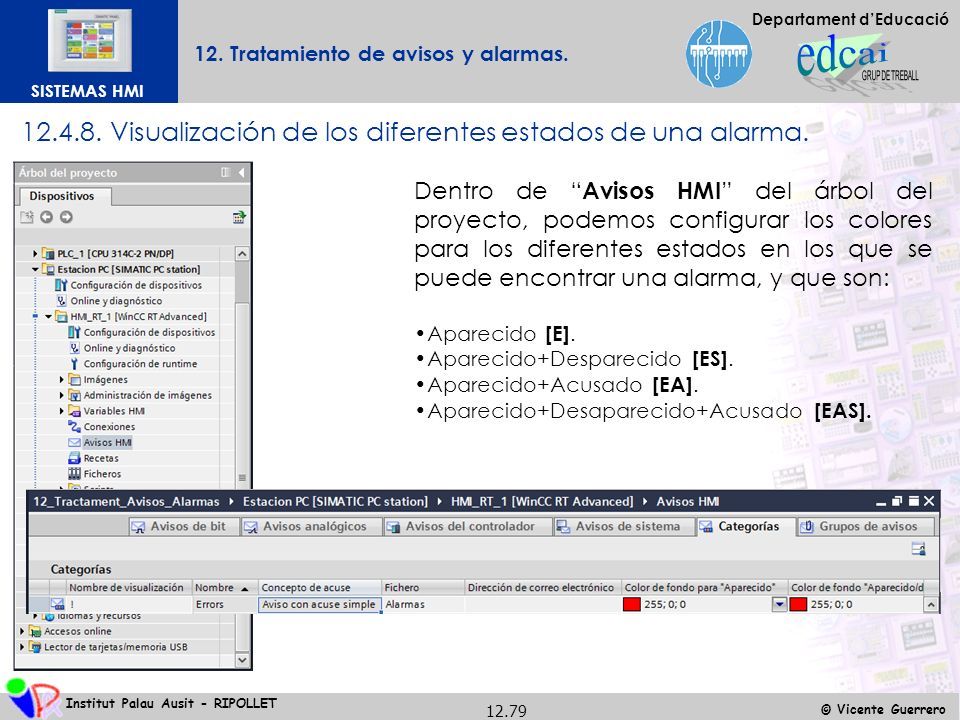This screenshot has height=720, width=960.
Task: Expand the Administración de imágenes node
Action: click(61, 396)
